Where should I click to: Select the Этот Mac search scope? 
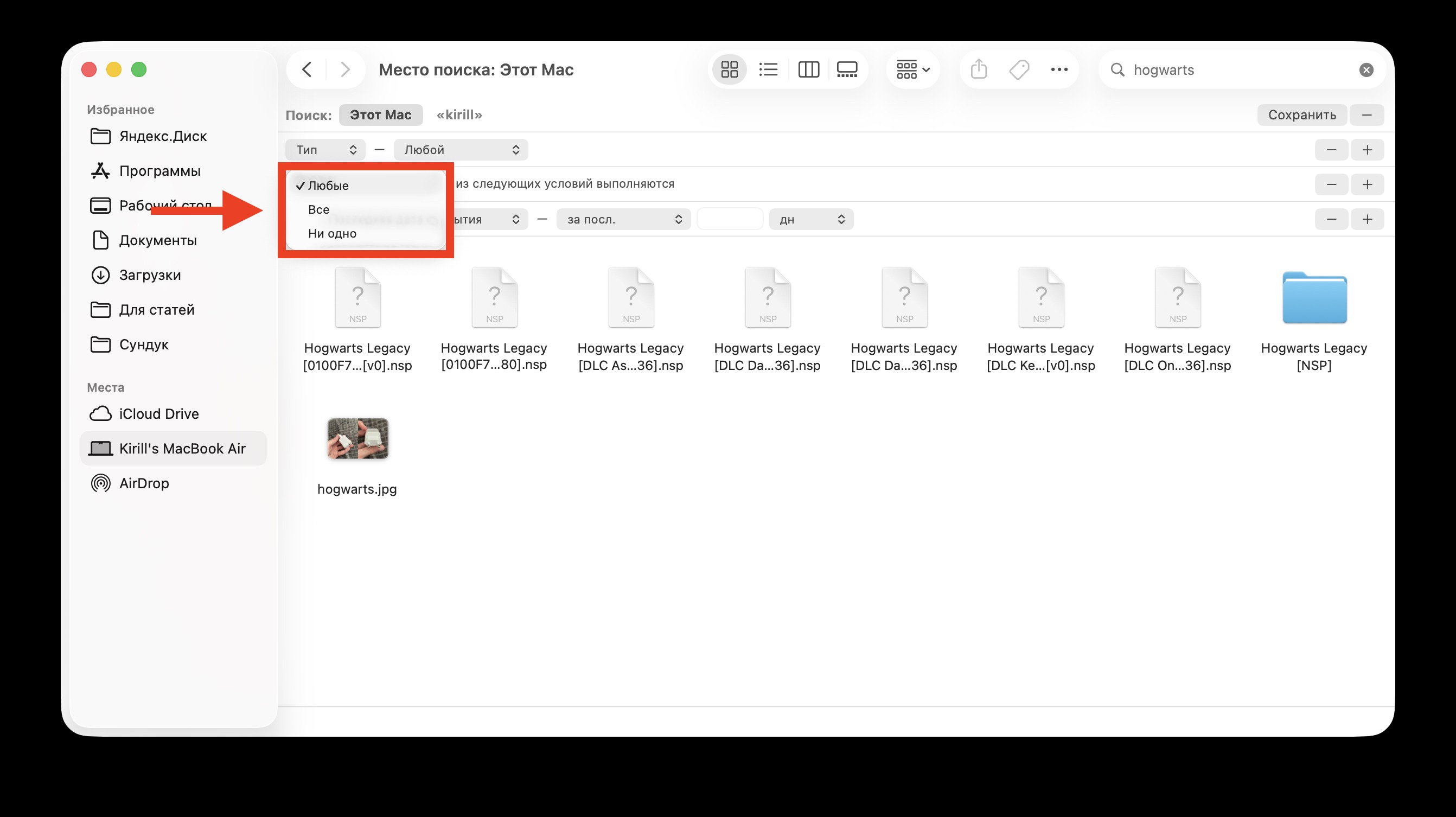tap(380, 115)
